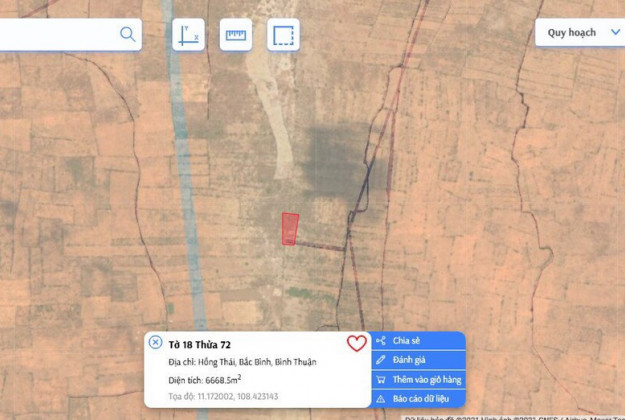Click the parcel title Tờ 18 Thửa 72
Image resolution: width=625 pixels, height=420 pixels.
pyautogui.click(x=199, y=345)
